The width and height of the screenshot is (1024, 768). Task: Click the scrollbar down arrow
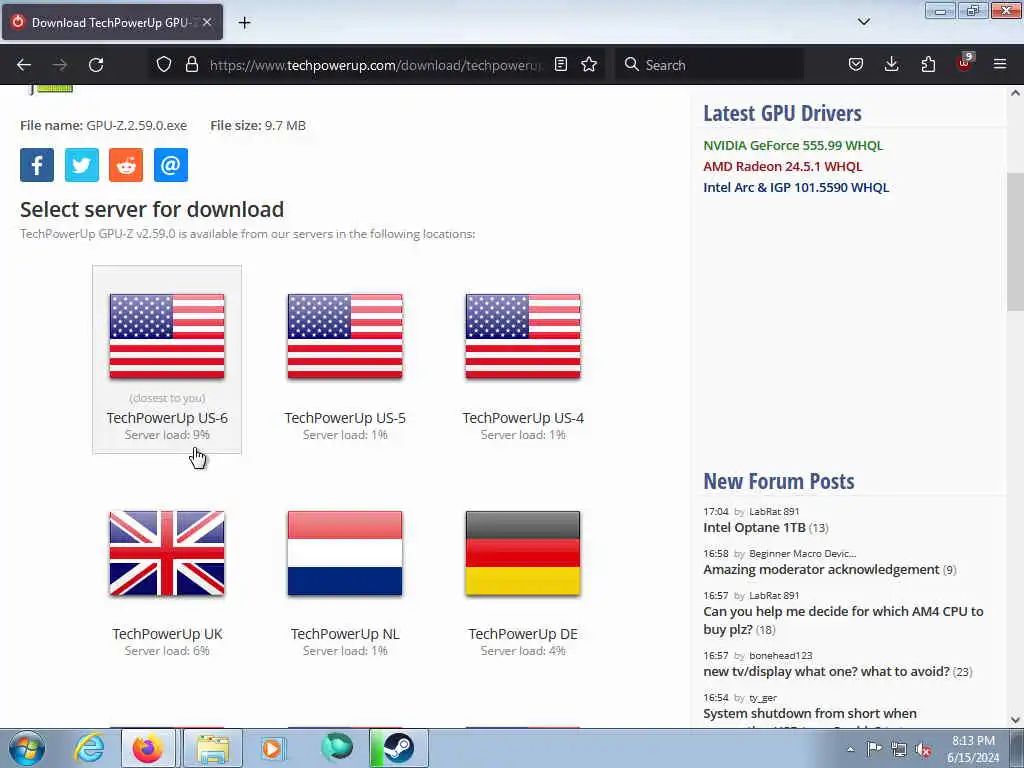[x=1015, y=720]
